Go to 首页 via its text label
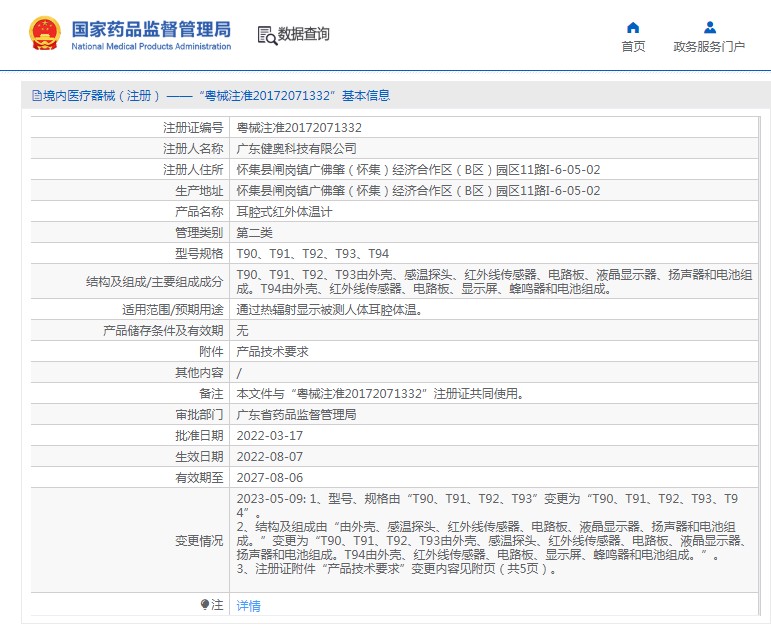This screenshot has height=632, width=771. [x=632, y=47]
